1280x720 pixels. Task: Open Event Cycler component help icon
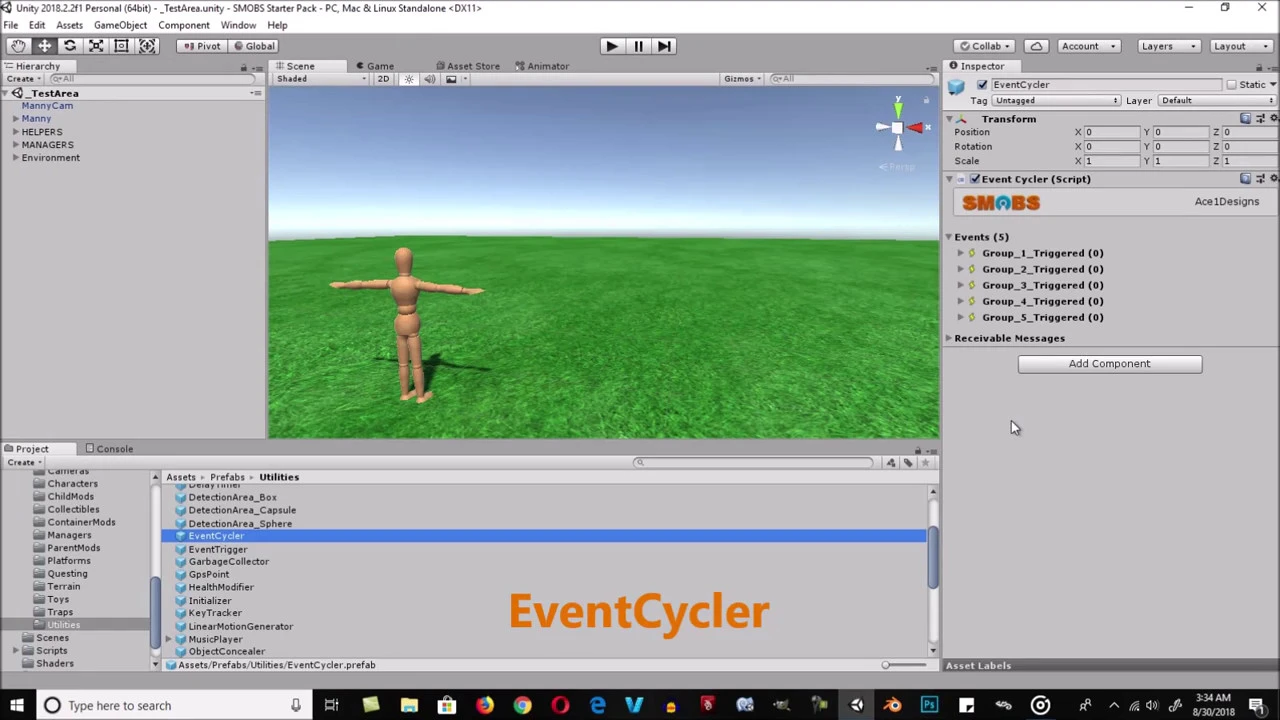pyautogui.click(x=1245, y=179)
